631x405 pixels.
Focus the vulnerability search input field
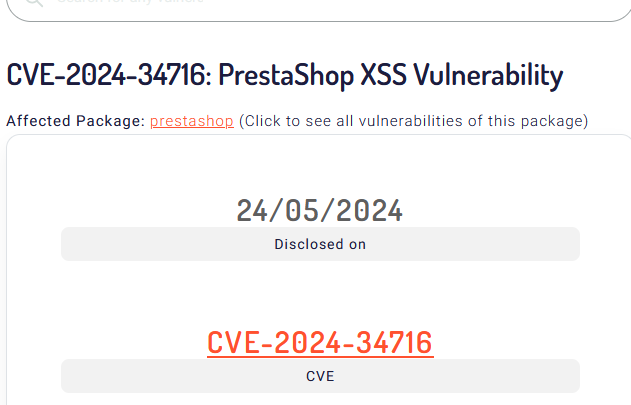point(319,8)
